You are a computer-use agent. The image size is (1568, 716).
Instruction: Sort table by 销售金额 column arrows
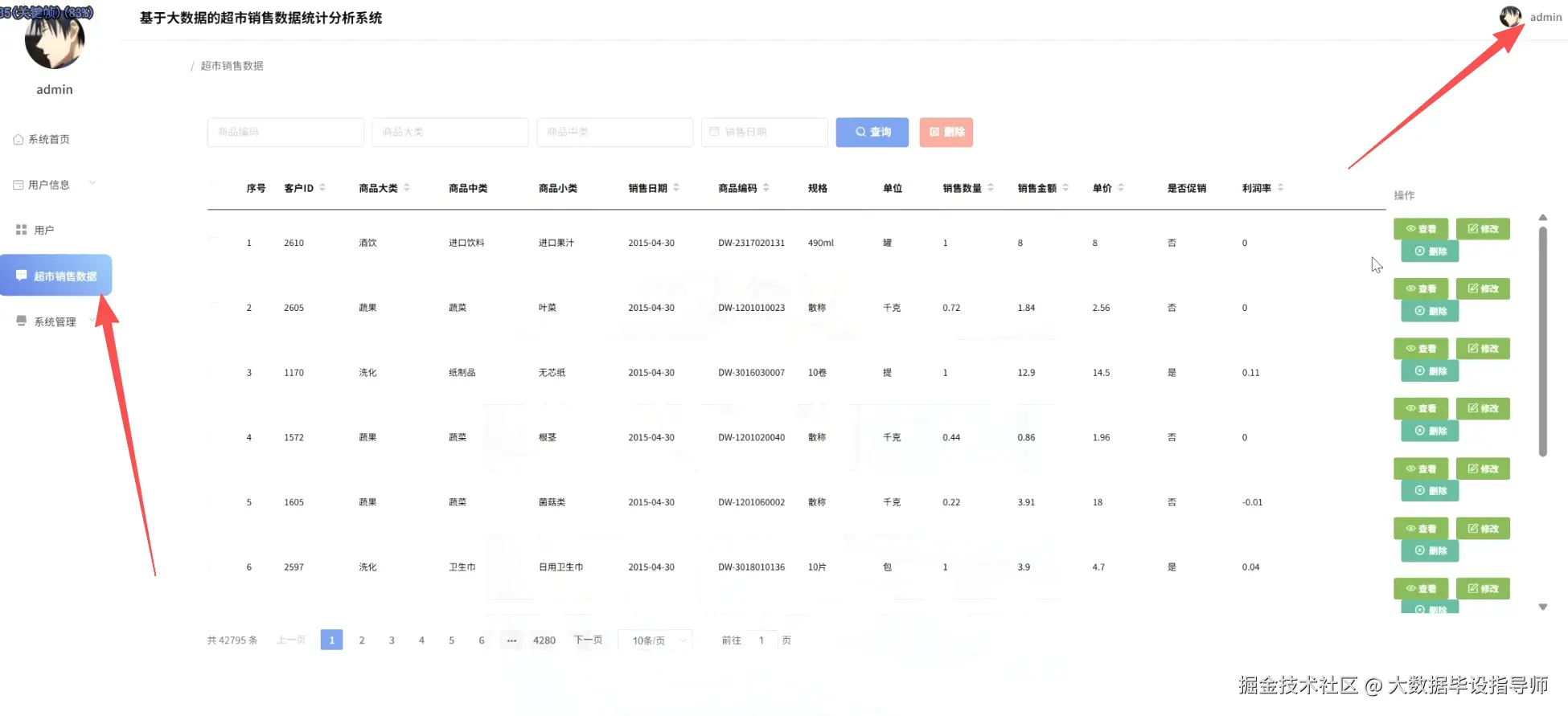[1065, 187]
